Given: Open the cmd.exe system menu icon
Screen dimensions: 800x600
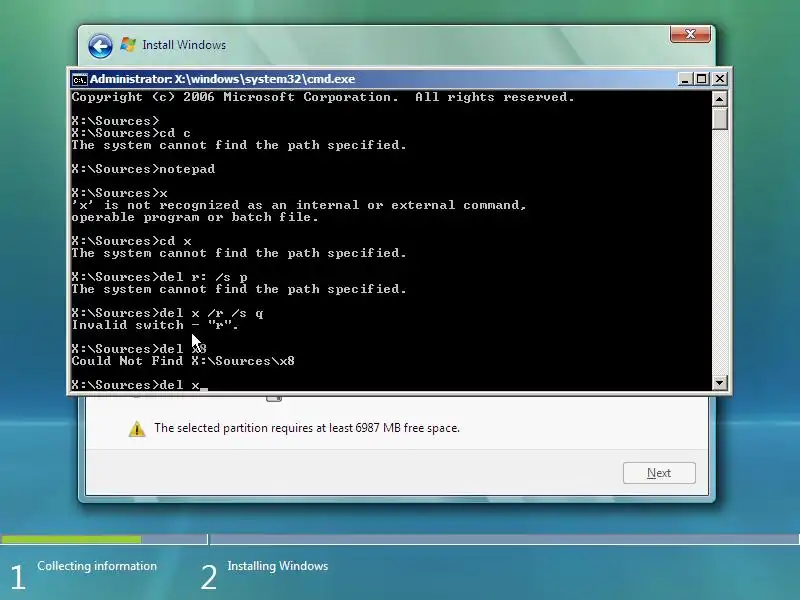Looking at the screenshot, I should [79, 80].
